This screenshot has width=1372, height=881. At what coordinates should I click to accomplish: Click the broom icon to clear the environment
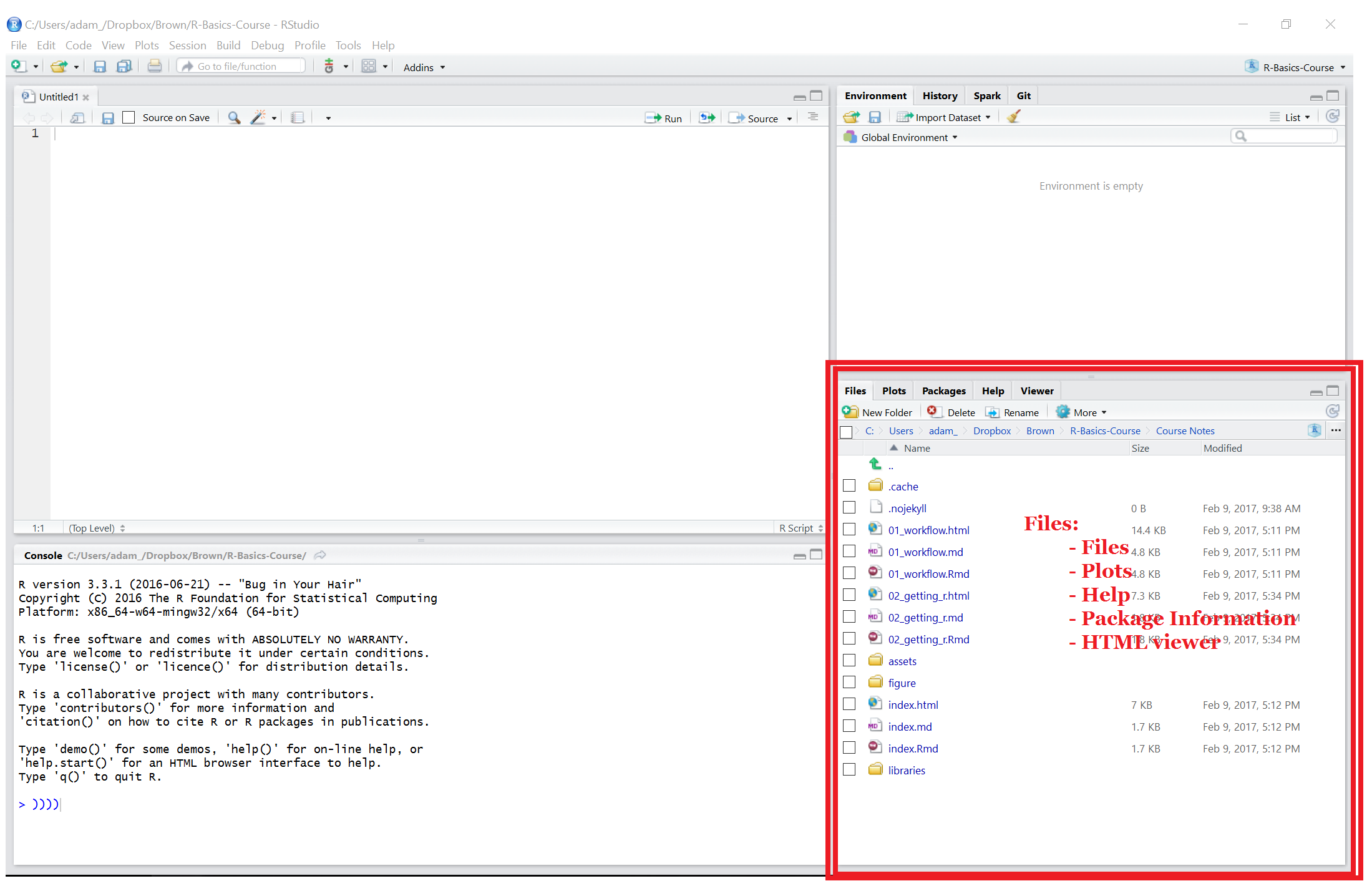pos(1014,117)
